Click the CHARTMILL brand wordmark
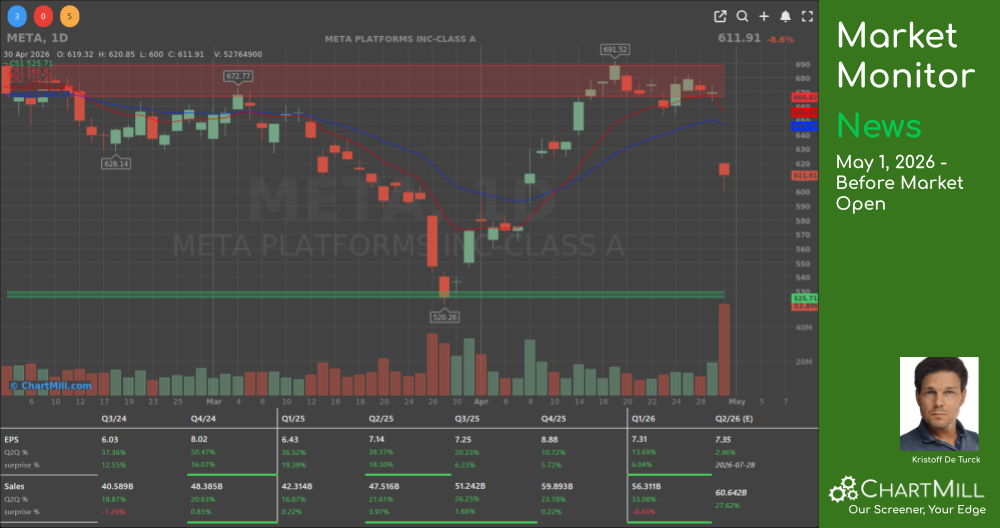This screenshot has height=528, width=1000. point(922,490)
